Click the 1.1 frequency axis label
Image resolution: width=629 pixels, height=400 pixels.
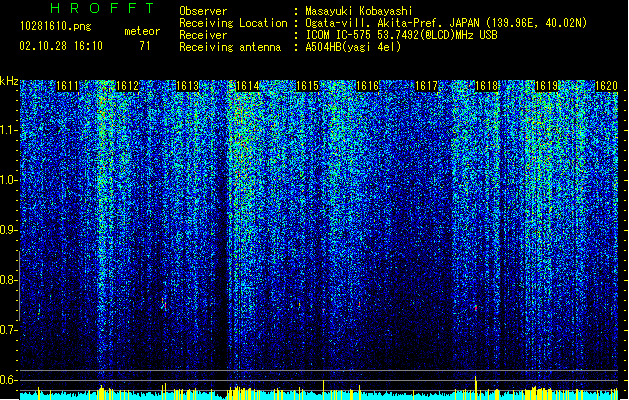8,130
